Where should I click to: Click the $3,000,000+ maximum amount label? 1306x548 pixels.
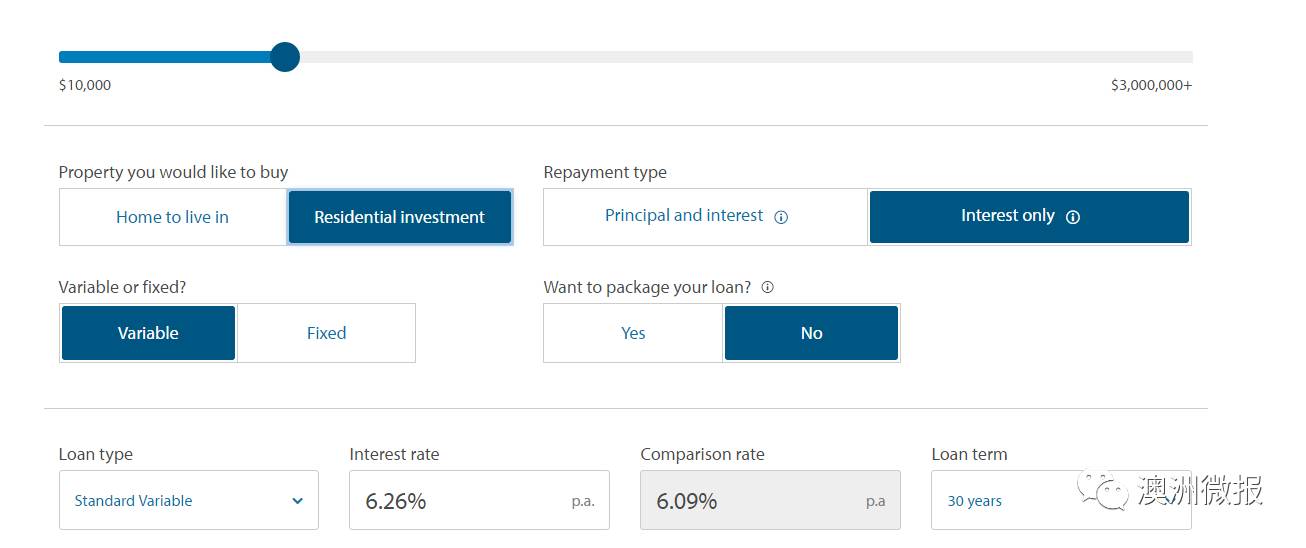(x=1151, y=86)
